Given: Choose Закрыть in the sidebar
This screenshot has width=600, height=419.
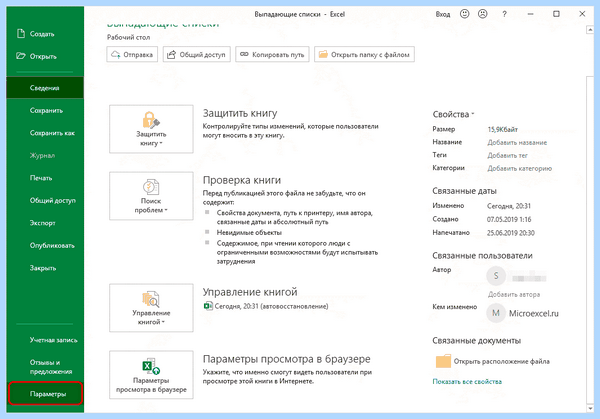Looking at the screenshot, I should [45, 268].
